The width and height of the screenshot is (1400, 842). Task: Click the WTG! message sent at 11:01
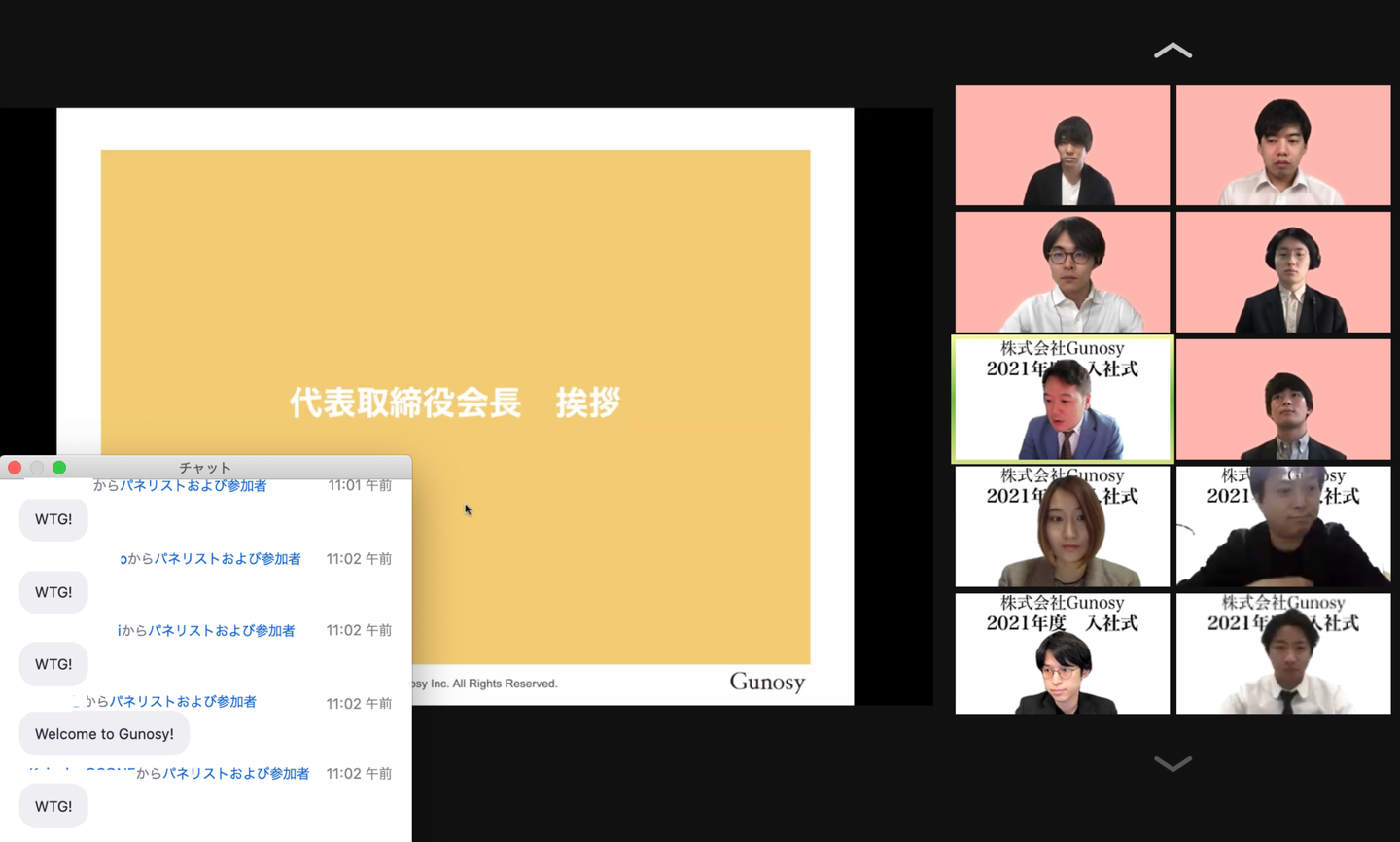tap(53, 519)
